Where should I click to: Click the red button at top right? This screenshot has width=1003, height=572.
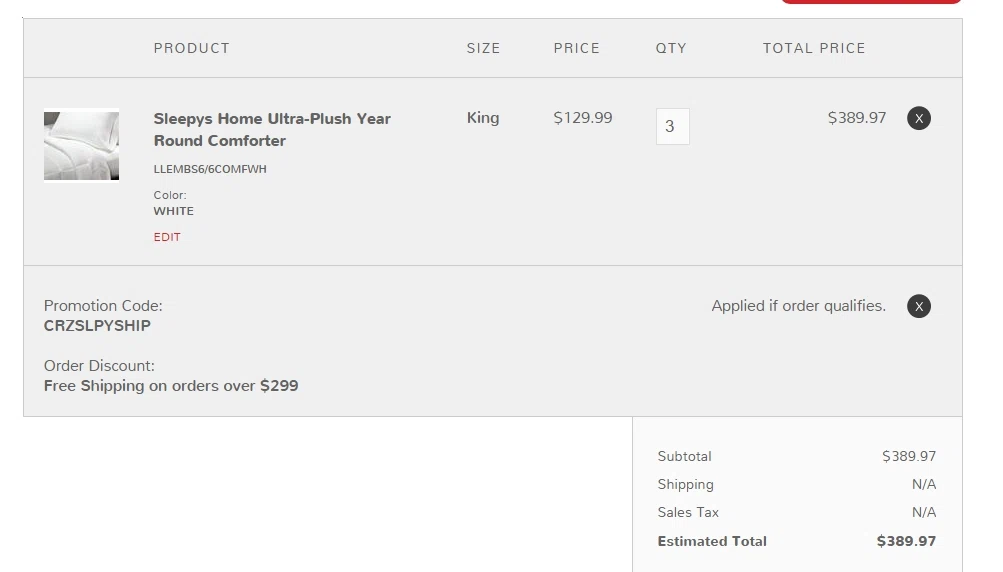pos(871,2)
